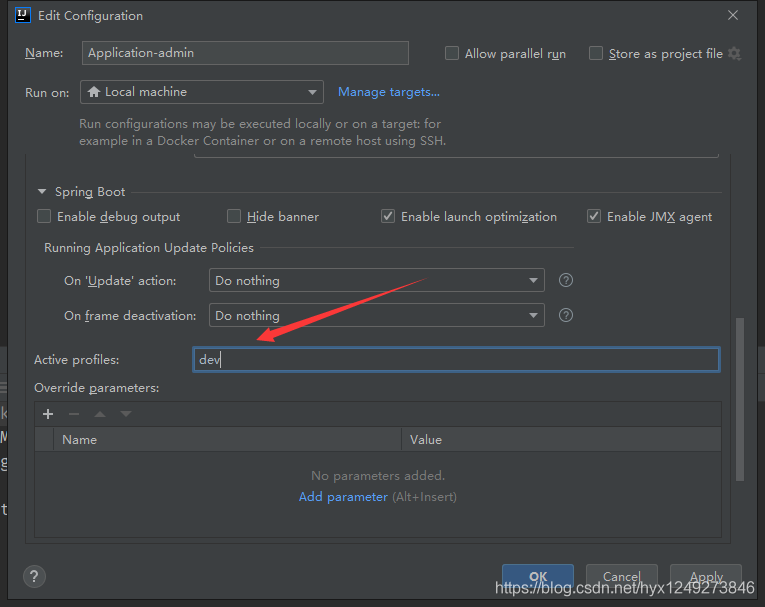Remove parameter with minus icon
Screen dimensions: 765x607
click(74, 414)
